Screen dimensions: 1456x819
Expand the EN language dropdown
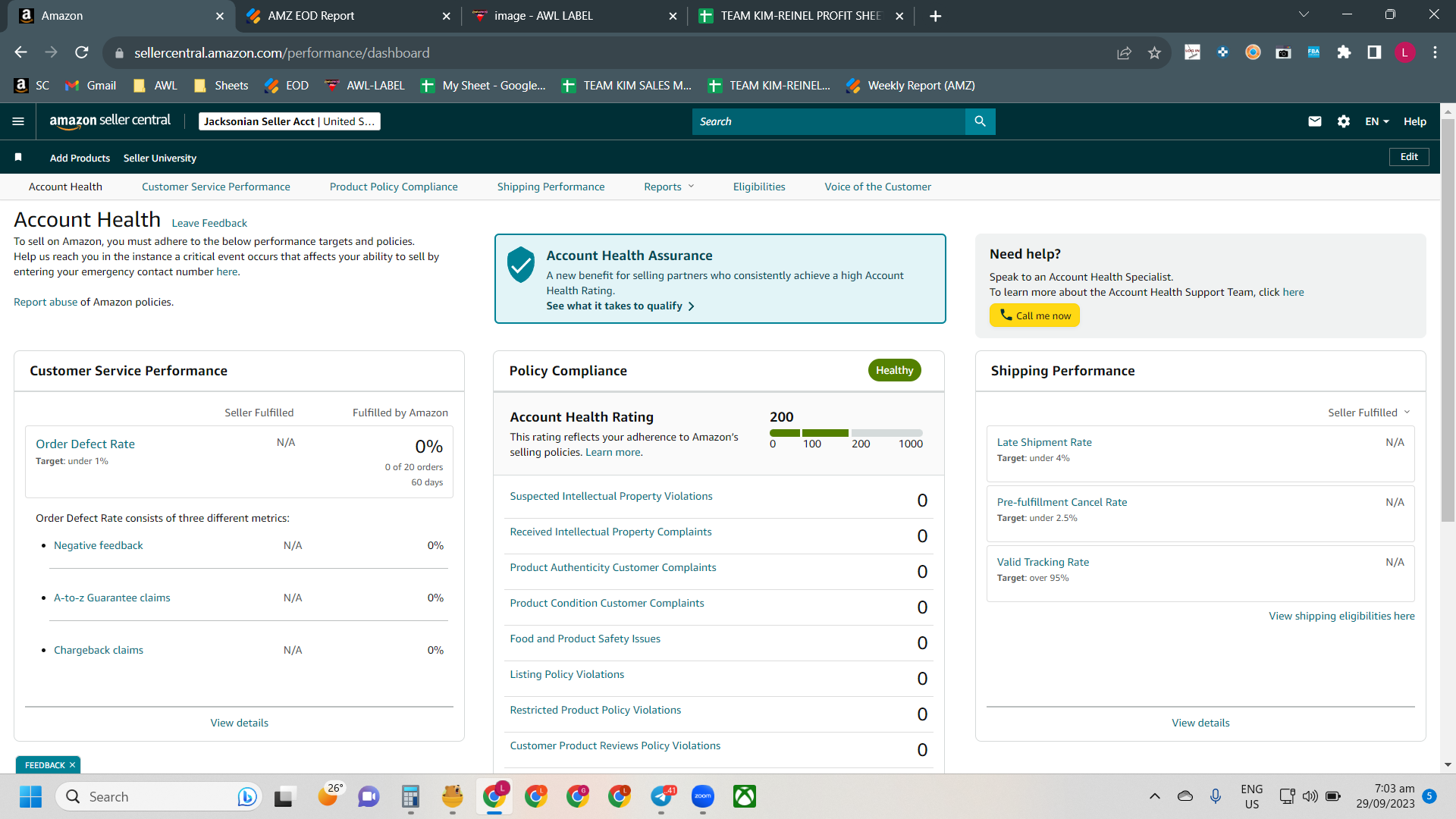[x=1377, y=121]
